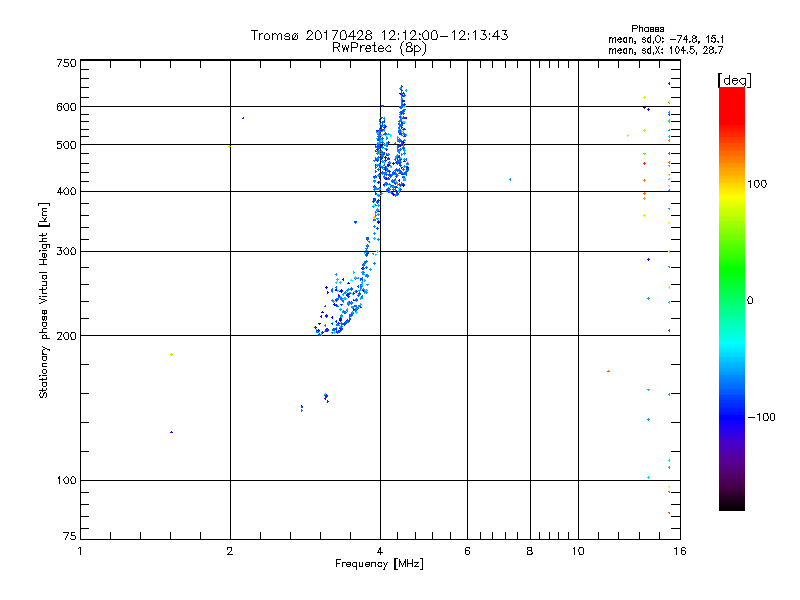Click the '0' label beside the colorbar
Screen dimensions: 800x600
pyautogui.click(x=750, y=301)
